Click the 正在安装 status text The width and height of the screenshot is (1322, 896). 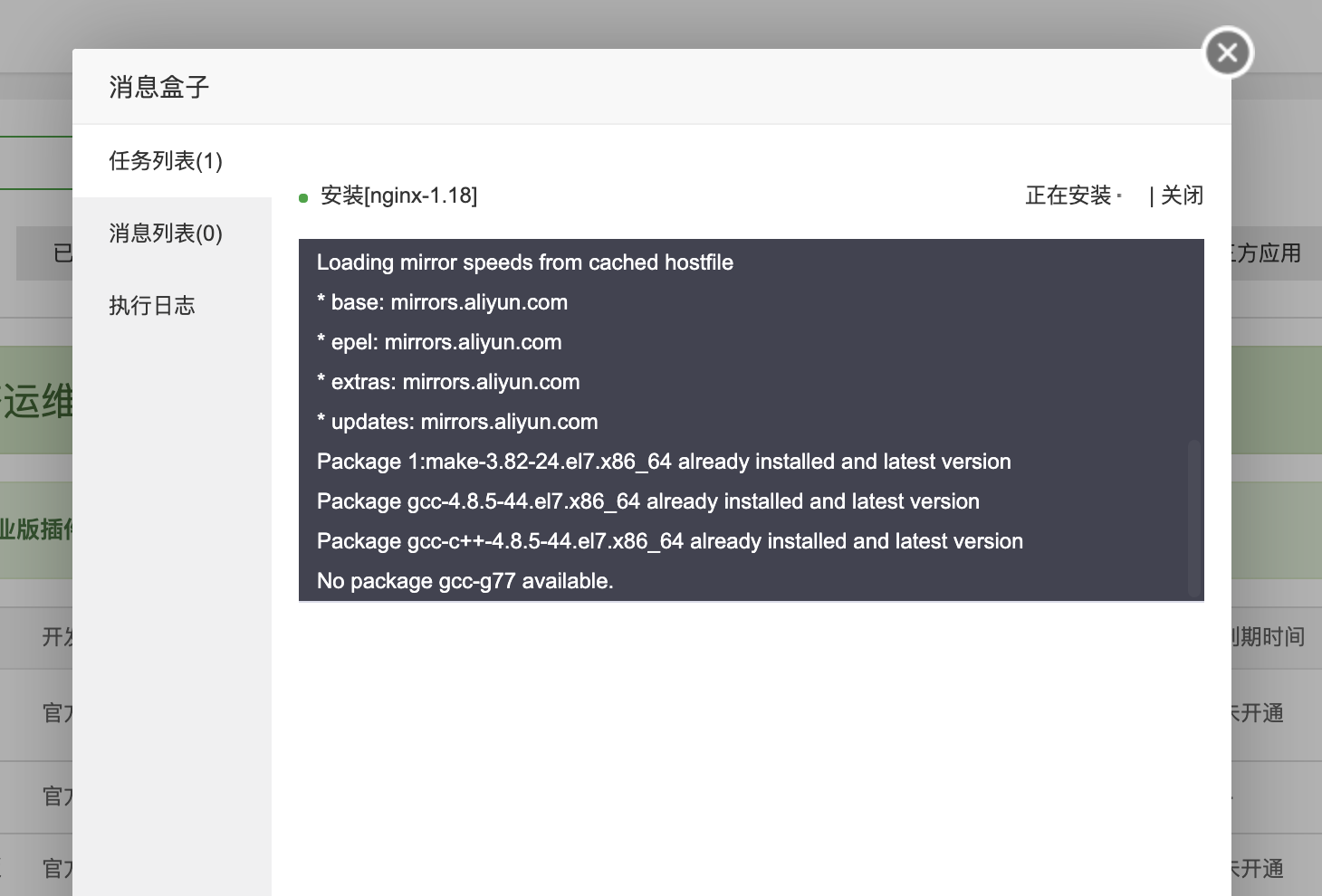click(1068, 195)
